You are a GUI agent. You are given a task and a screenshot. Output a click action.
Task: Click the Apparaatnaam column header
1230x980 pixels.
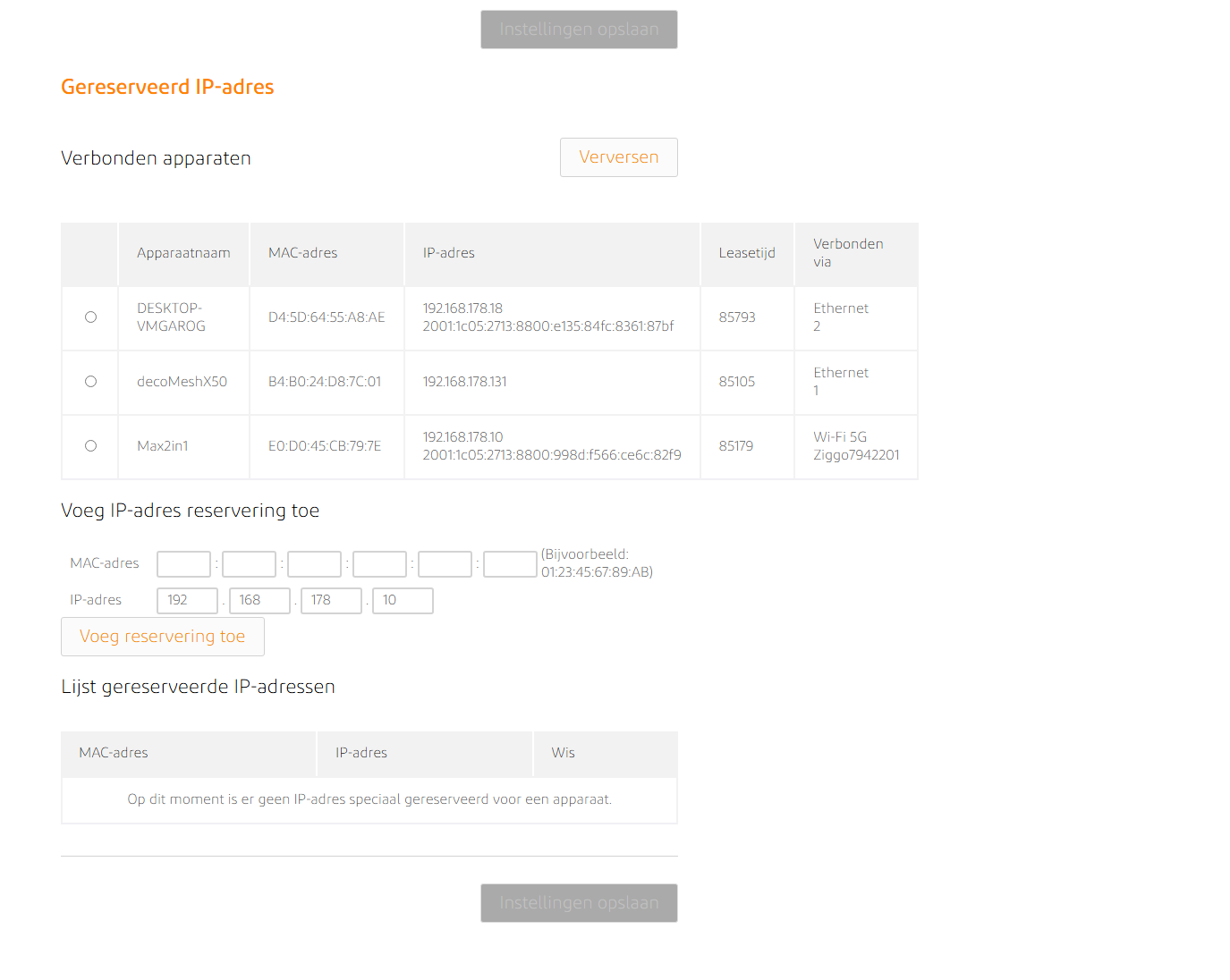tap(183, 253)
